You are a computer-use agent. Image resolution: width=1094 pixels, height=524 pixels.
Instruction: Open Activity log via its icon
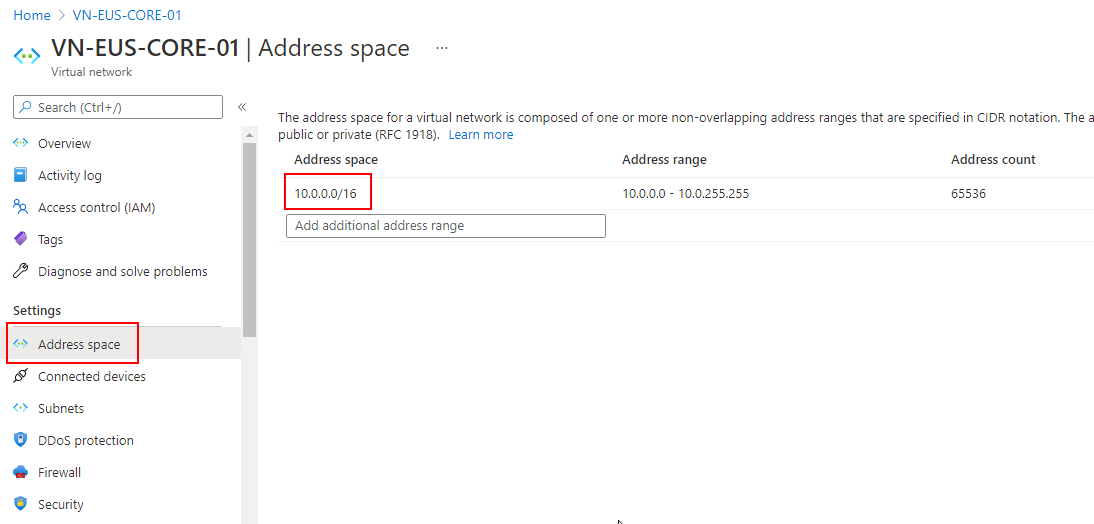pyautogui.click(x=20, y=175)
